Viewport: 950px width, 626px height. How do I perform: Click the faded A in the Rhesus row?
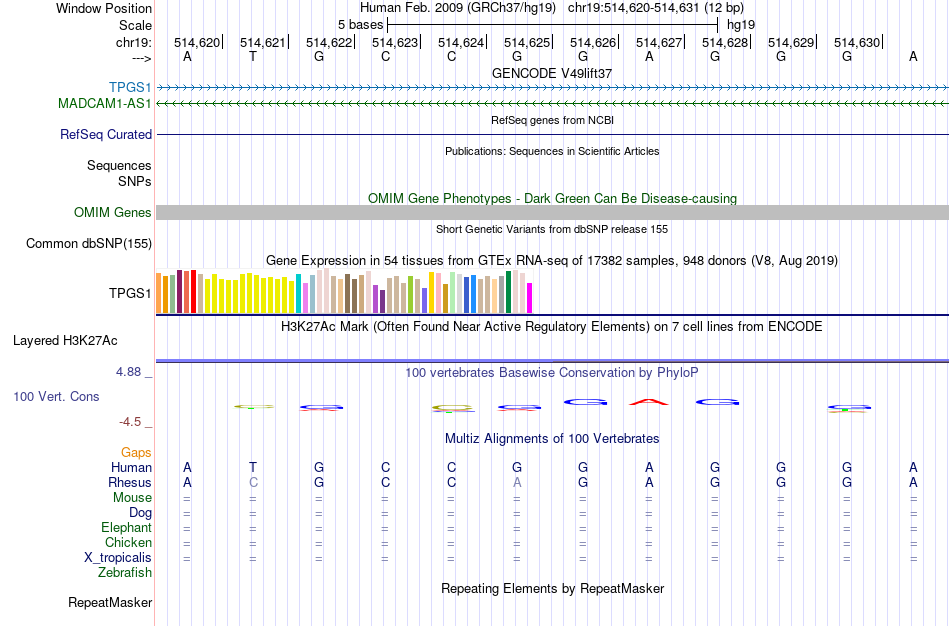pyautogui.click(x=517, y=482)
